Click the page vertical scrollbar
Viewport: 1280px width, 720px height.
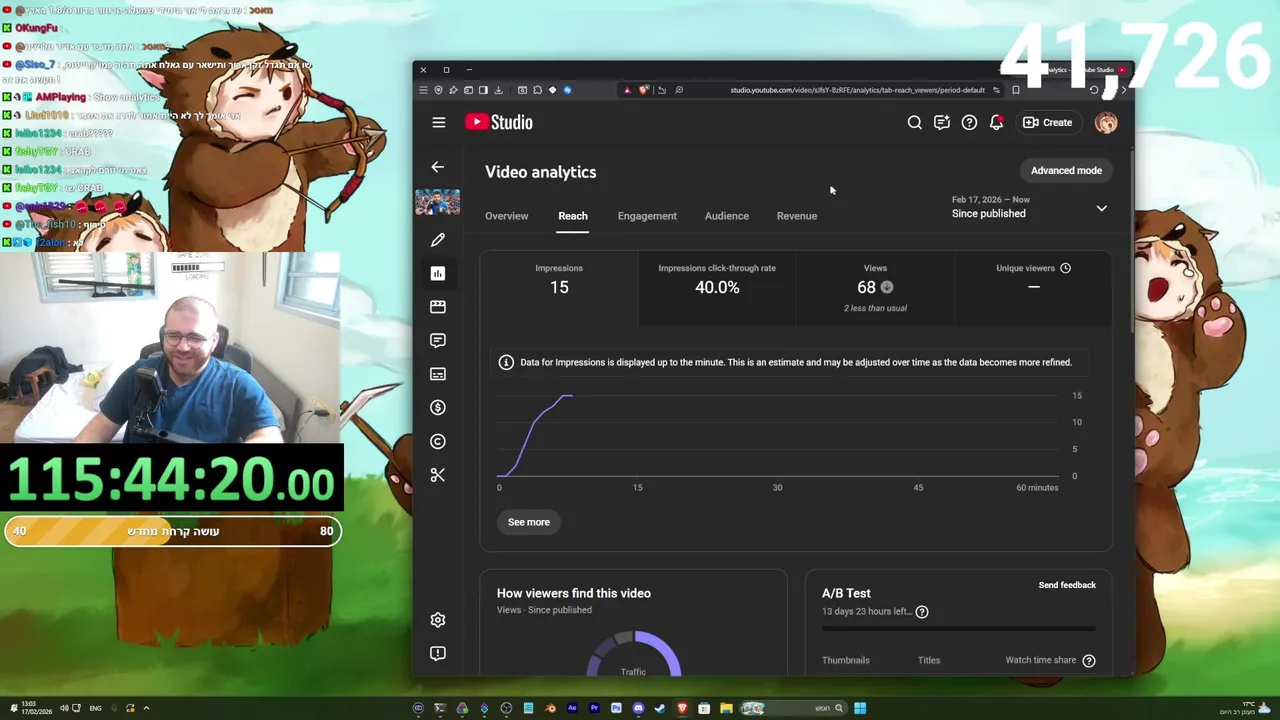click(1132, 240)
